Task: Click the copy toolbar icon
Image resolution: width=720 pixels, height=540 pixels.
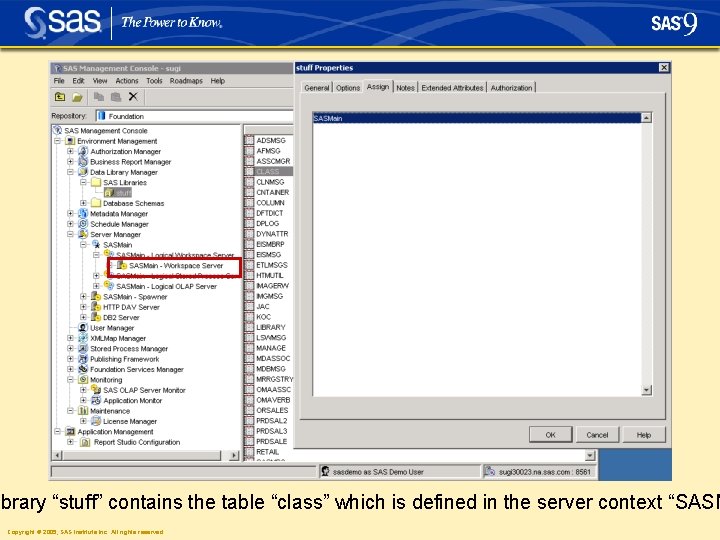Action: pos(98,96)
